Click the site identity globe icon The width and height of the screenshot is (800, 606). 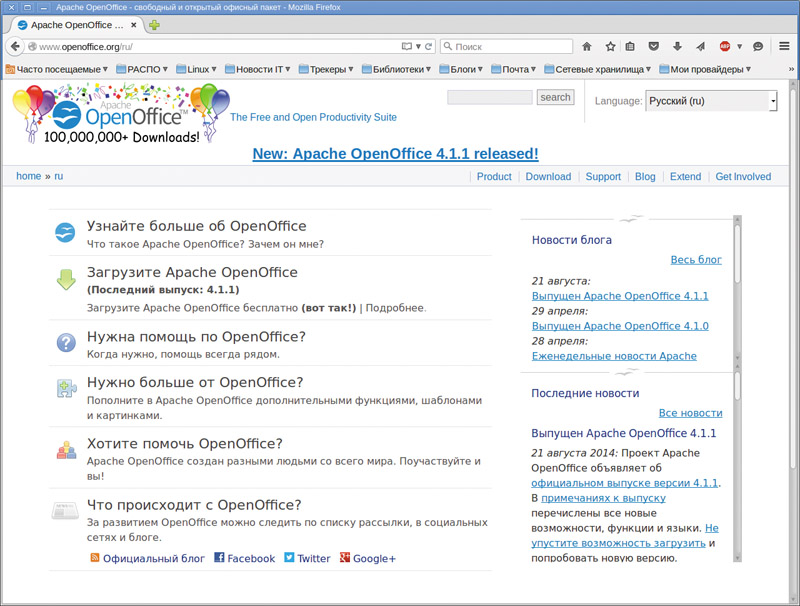tap(32, 46)
